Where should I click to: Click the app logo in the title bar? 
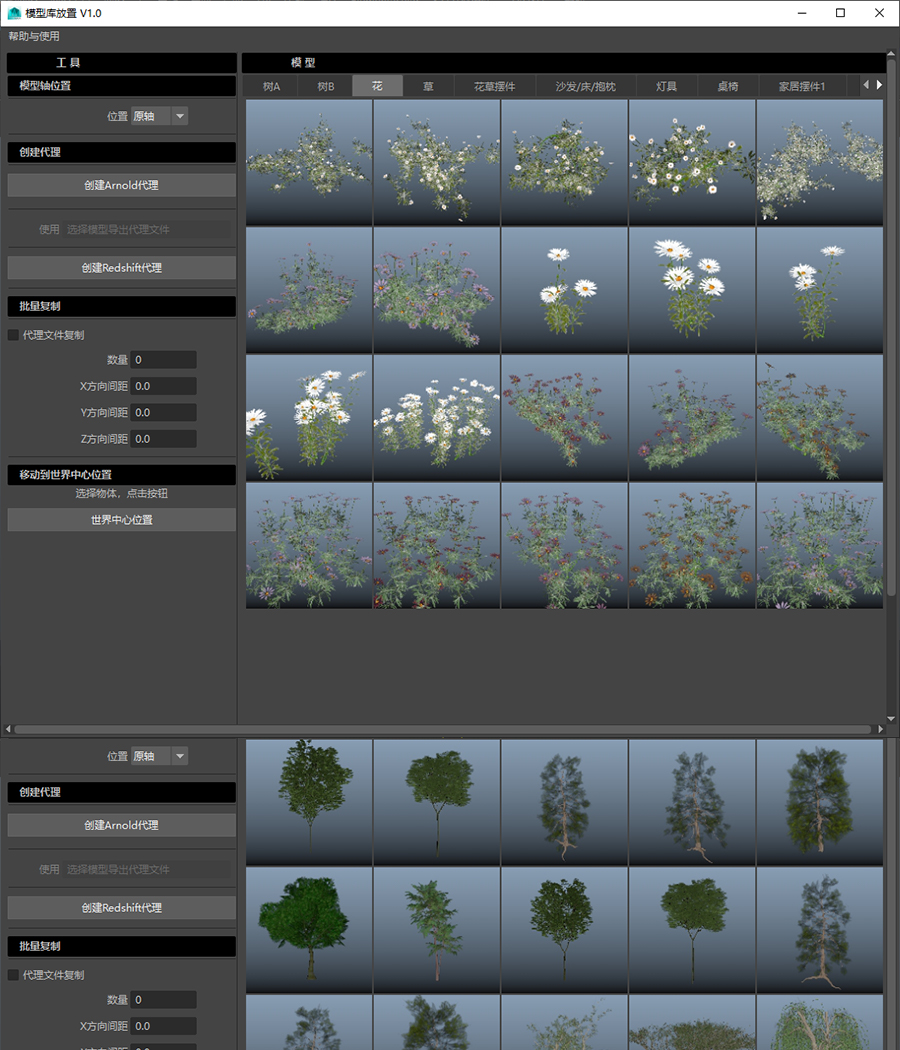14,13
